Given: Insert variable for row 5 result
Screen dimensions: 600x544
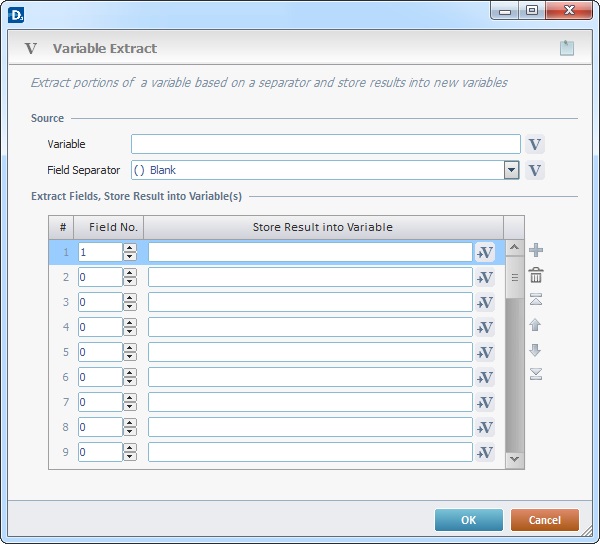Looking at the screenshot, I should [485, 352].
